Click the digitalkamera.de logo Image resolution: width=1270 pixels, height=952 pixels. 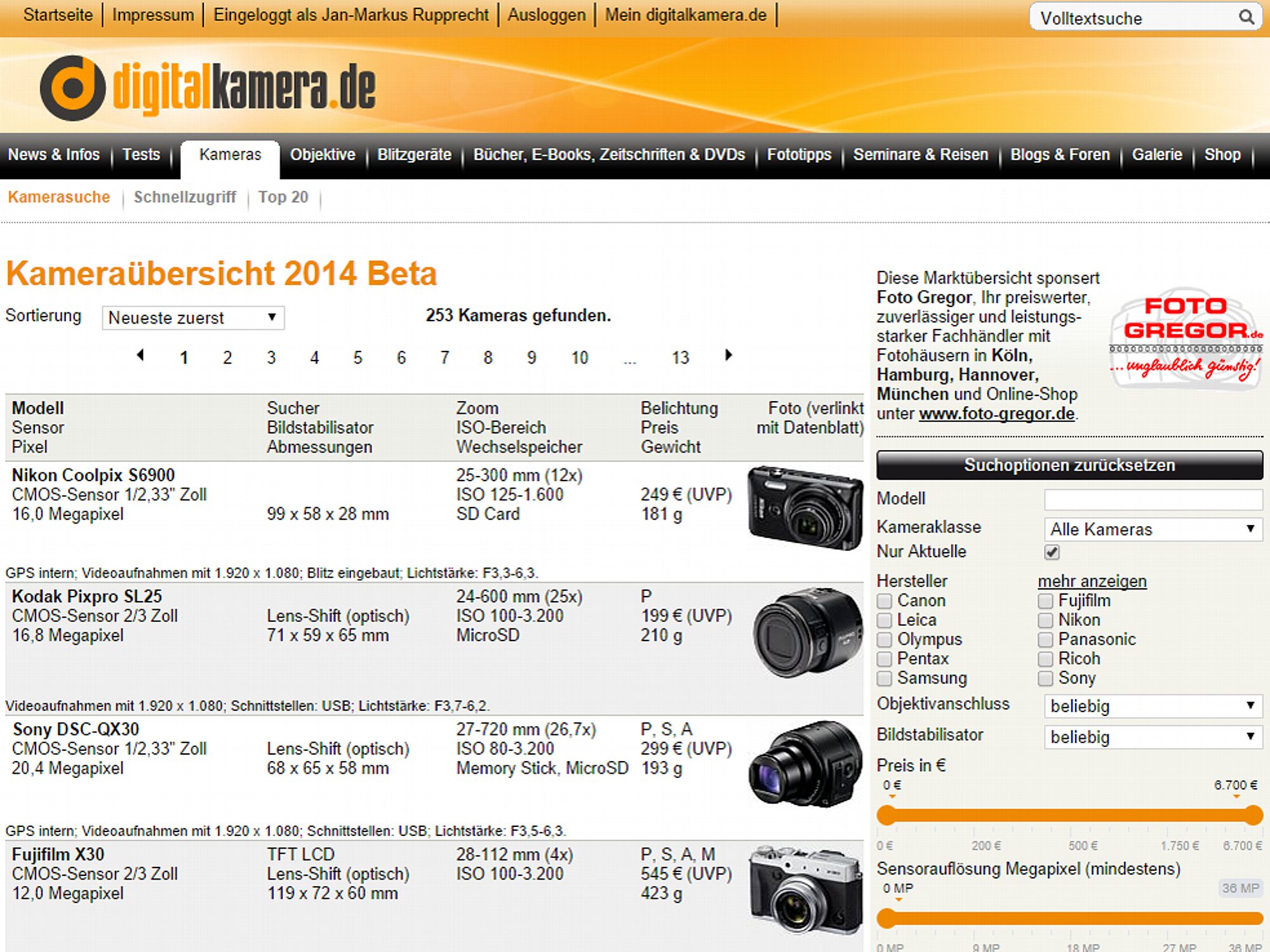(208, 88)
